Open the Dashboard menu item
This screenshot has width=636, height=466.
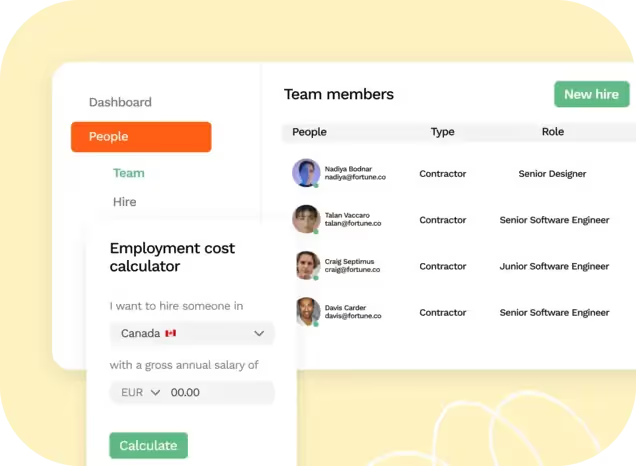120,102
